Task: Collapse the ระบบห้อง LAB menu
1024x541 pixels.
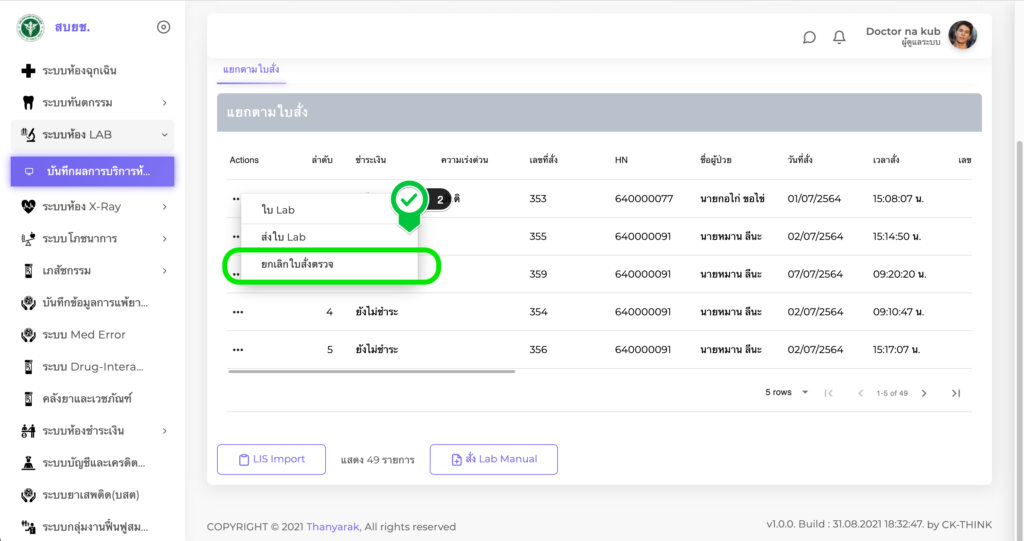Action: click(164, 135)
